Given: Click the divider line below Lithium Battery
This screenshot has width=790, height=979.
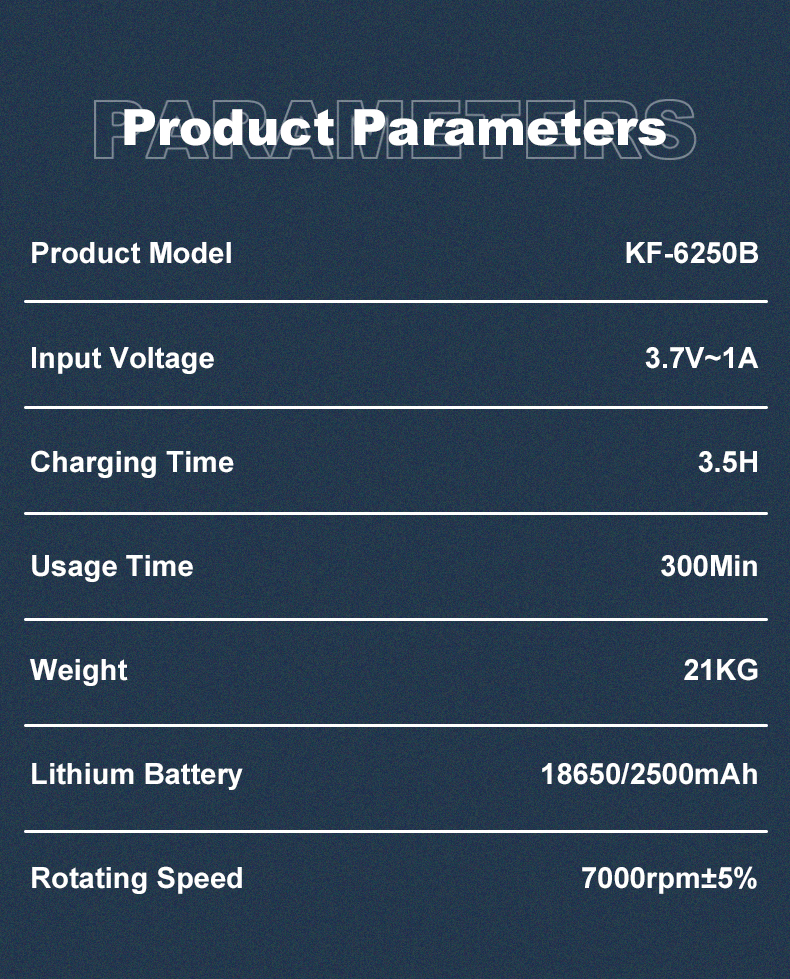Looking at the screenshot, I should click(x=396, y=832).
